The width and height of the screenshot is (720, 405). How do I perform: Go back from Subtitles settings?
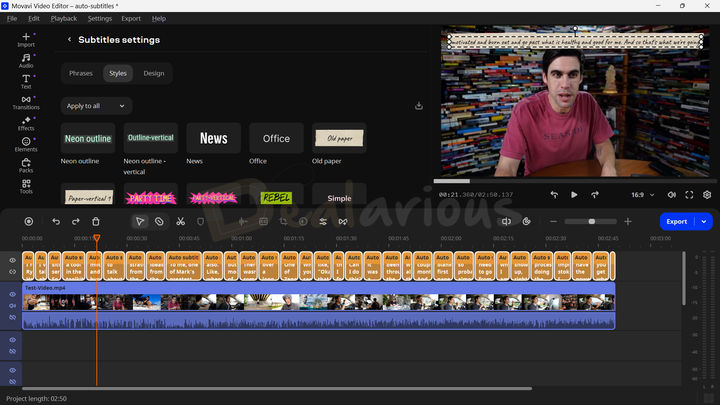click(69, 40)
